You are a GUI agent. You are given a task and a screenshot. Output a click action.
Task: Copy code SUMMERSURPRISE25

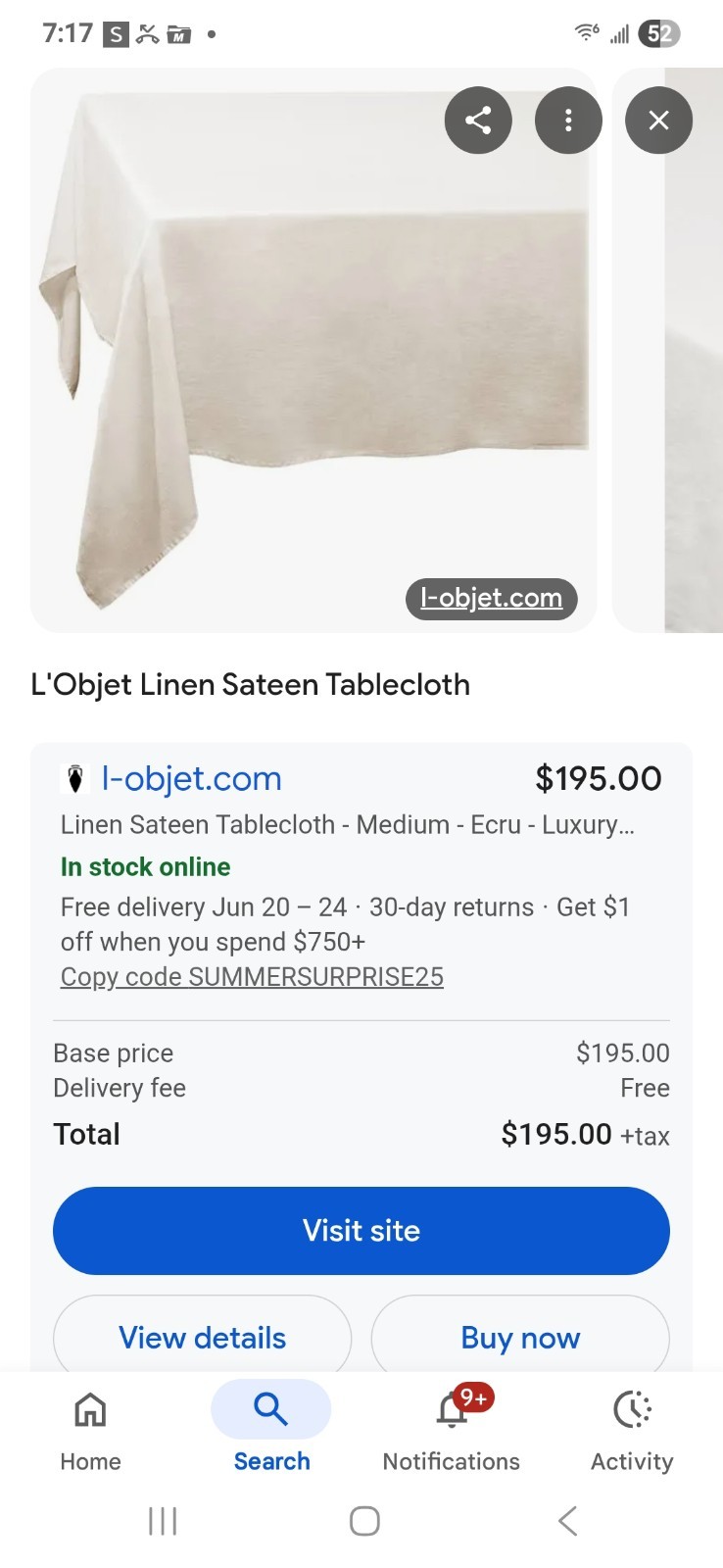coord(252,976)
